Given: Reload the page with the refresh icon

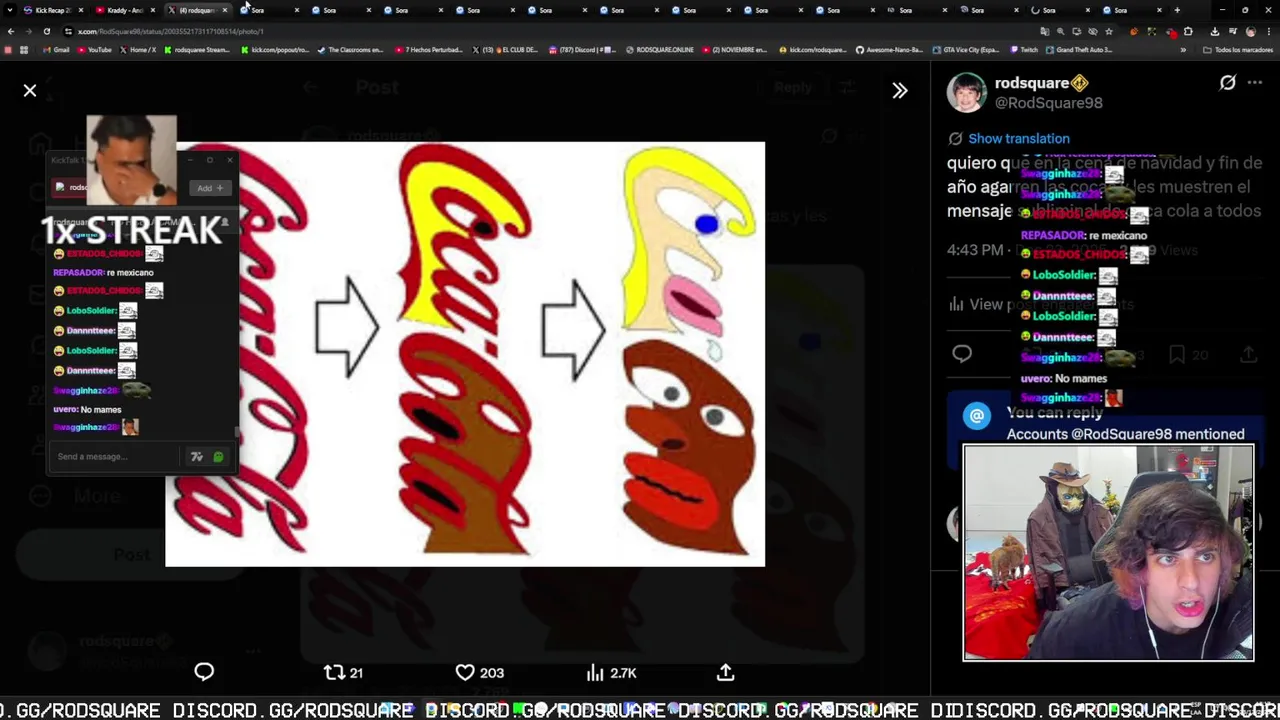Looking at the screenshot, I should (x=46, y=31).
